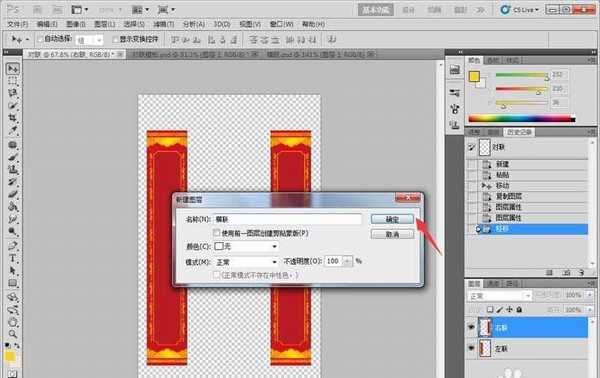Click the 名称(N) text field in dialog
The width and height of the screenshot is (600, 378).
click(287, 219)
